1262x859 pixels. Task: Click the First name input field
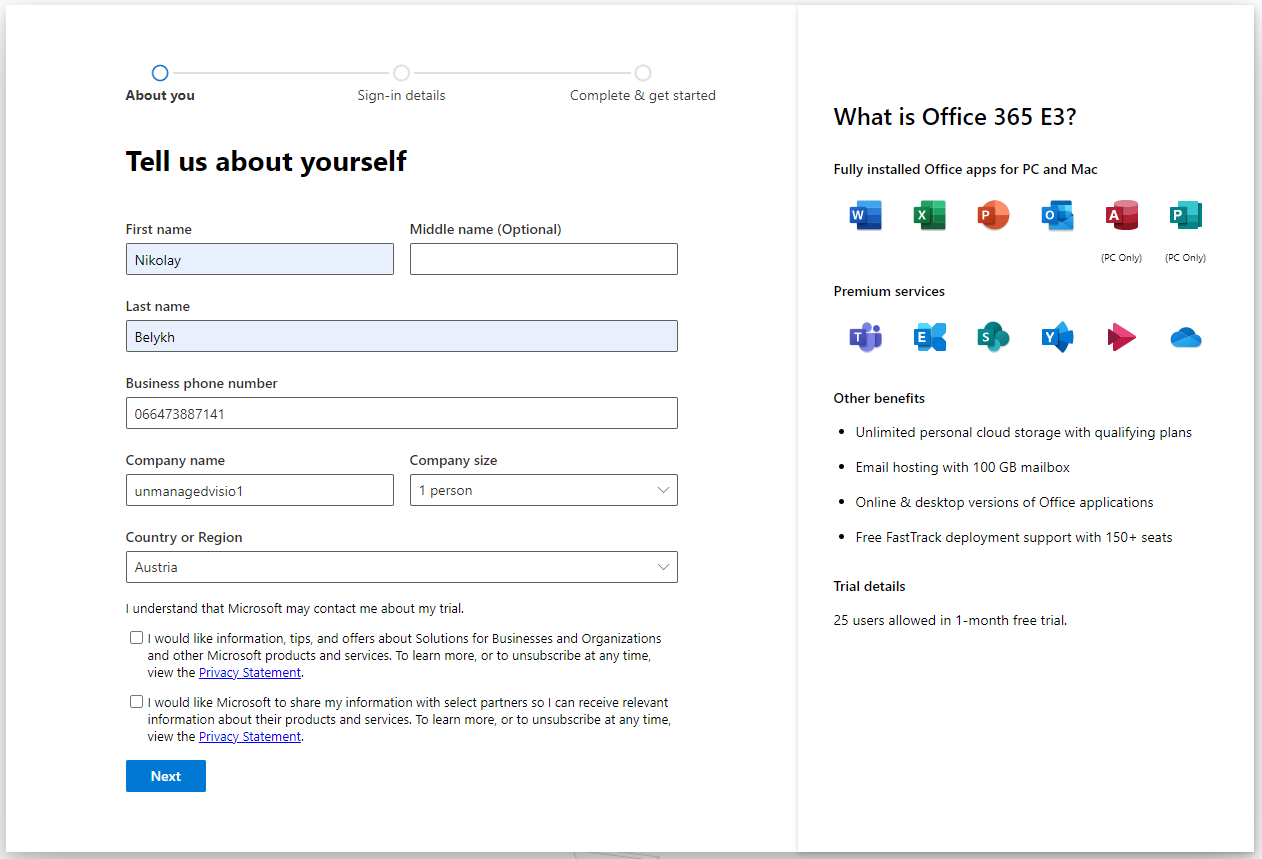point(259,259)
